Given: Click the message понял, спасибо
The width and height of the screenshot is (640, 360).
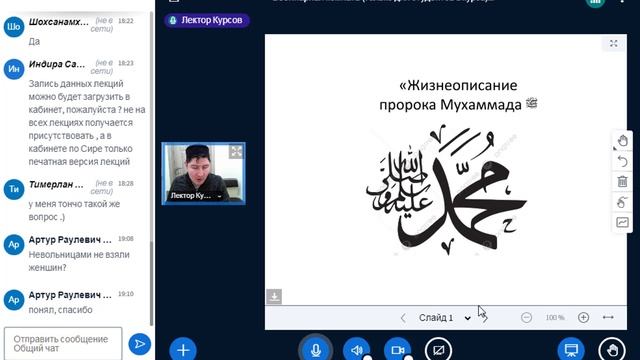Looking at the screenshot, I should tap(60, 310).
